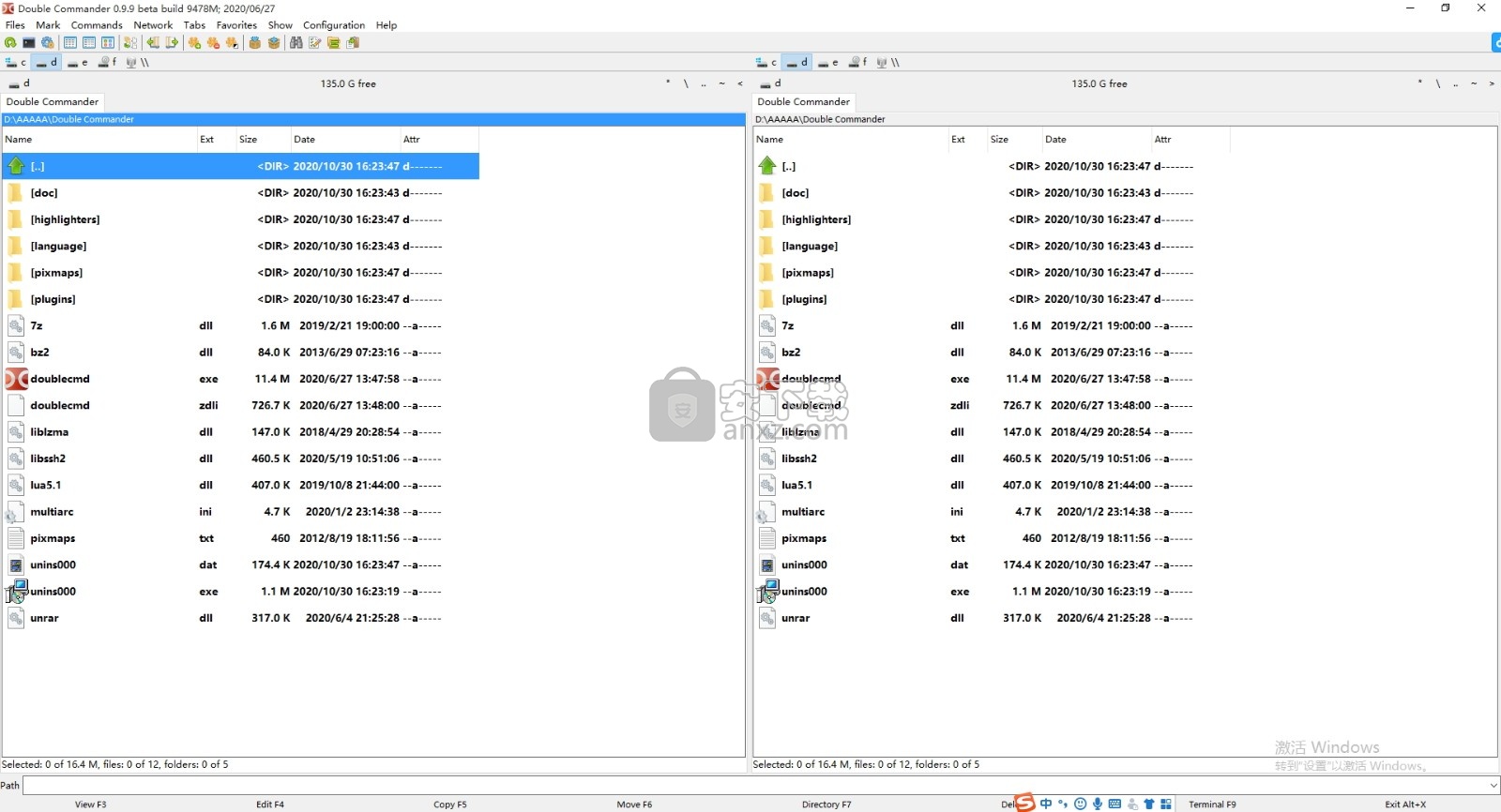Click the Extract files box icon
This screenshot has height=812, width=1501.
(x=274, y=43)
